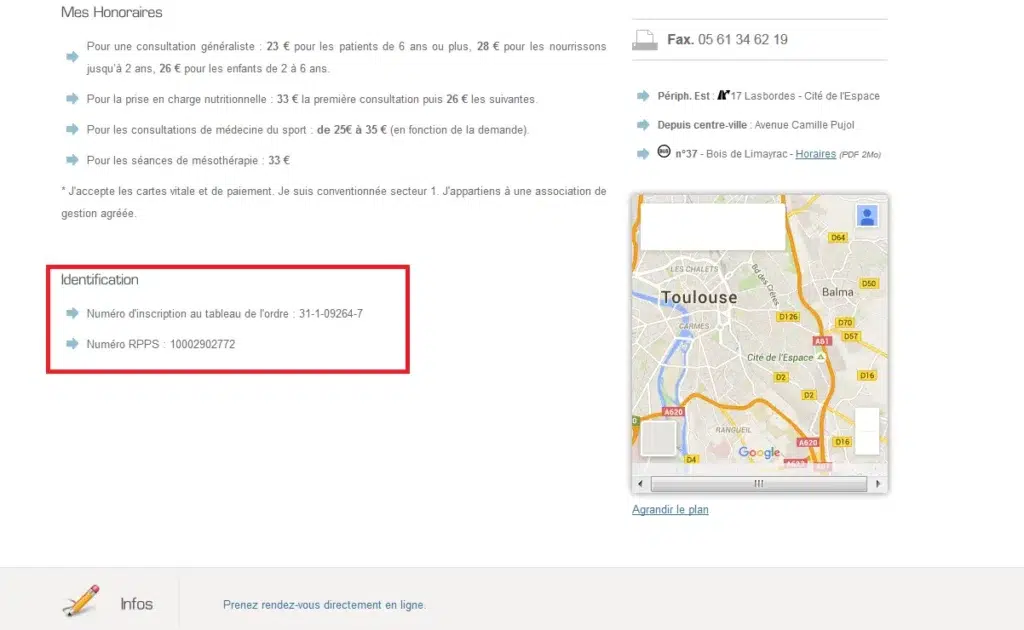Click arrow bullet beside Depuis centre-ville

[x=642, y=125]
